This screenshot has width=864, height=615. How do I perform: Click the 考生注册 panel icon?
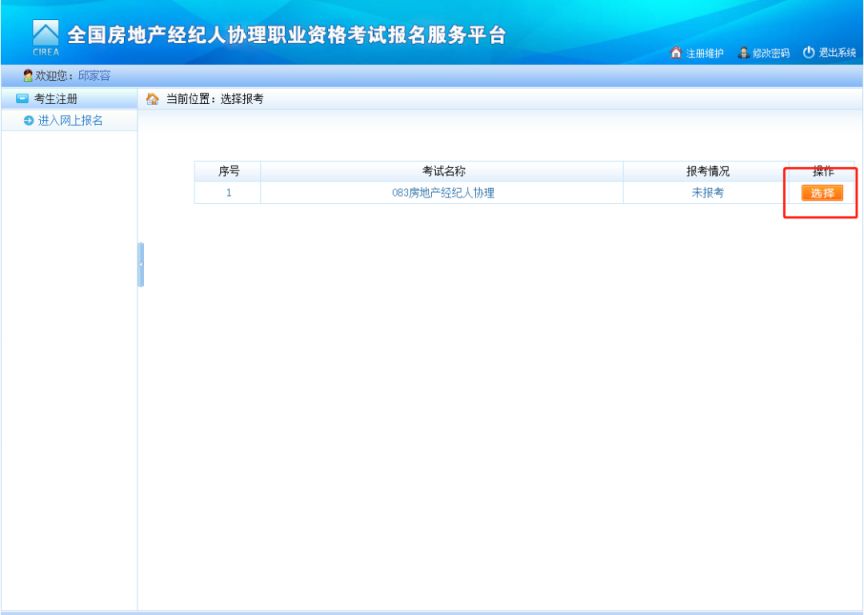point(22,99)
